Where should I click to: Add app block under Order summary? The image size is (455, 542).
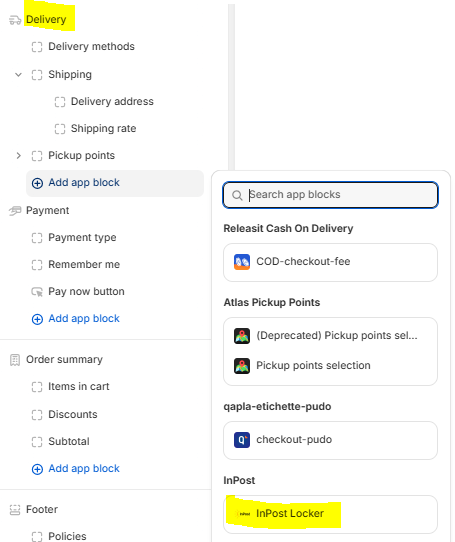75,469
